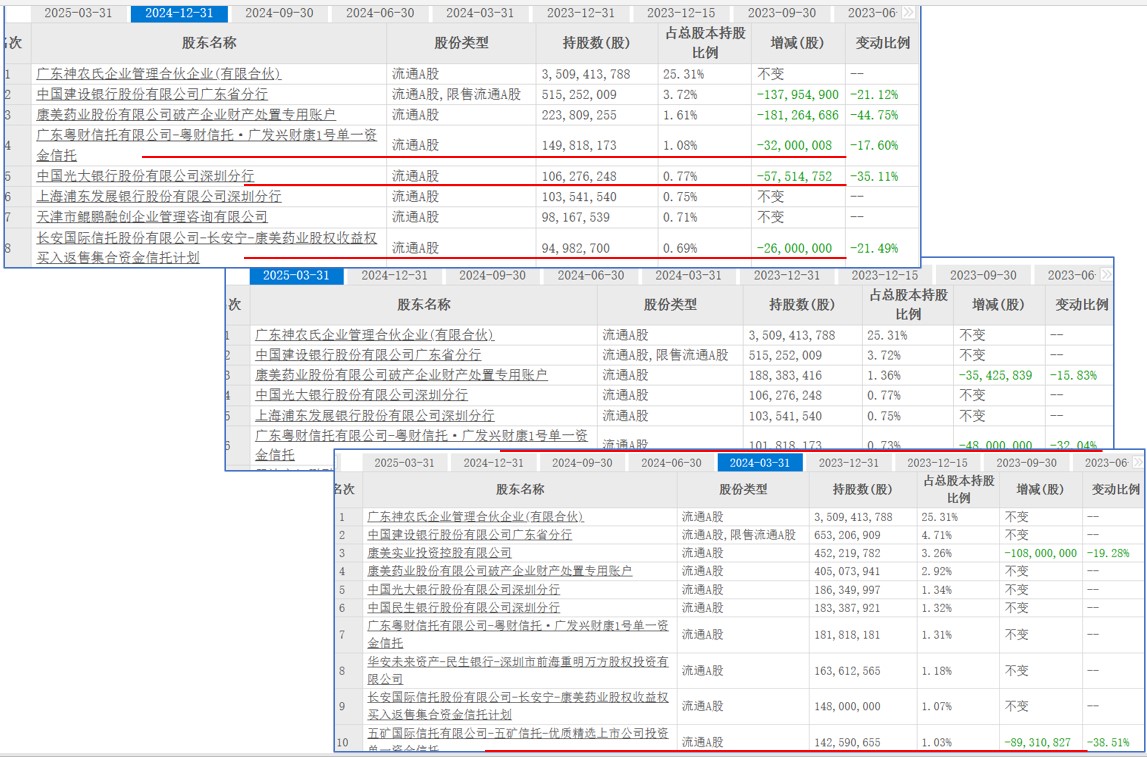Switch the top table to the 2025-03-31 tab
Viewport: 1147px width, 757px height.
78,13
